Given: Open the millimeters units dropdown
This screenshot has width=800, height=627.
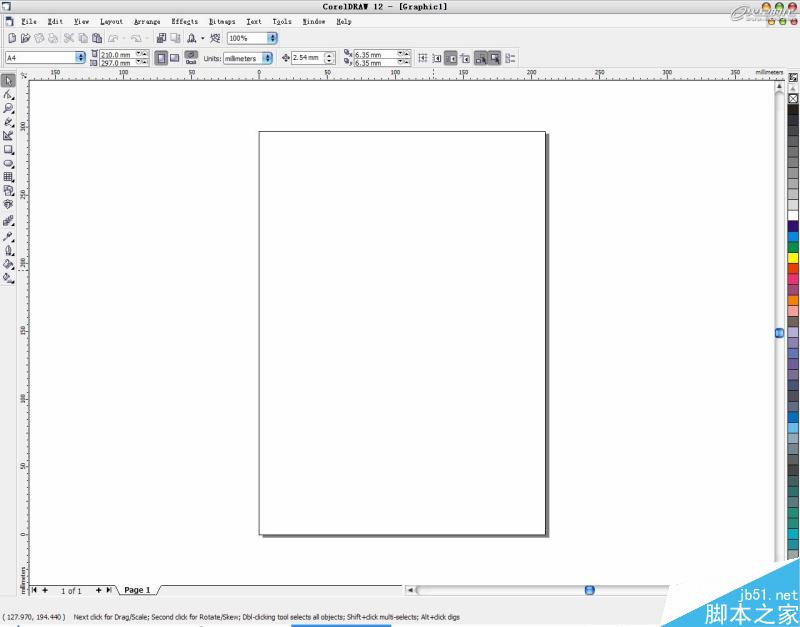Looking at the screenshot, I should point(266,58).
